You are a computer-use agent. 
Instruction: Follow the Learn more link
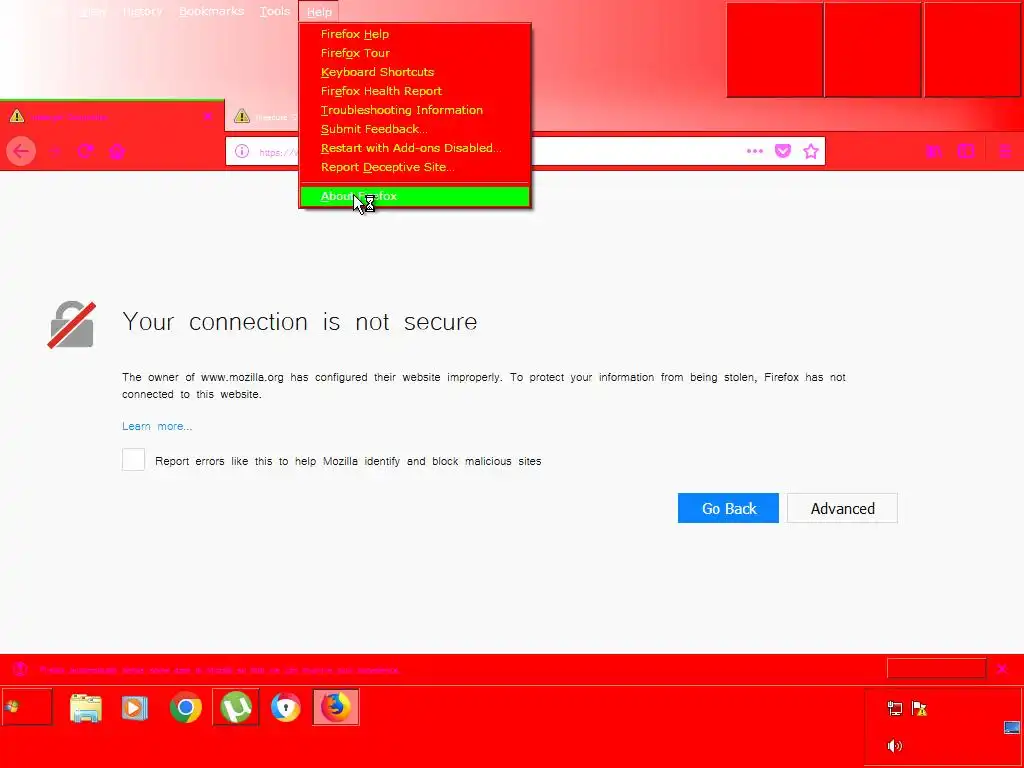tap(157, 426)
